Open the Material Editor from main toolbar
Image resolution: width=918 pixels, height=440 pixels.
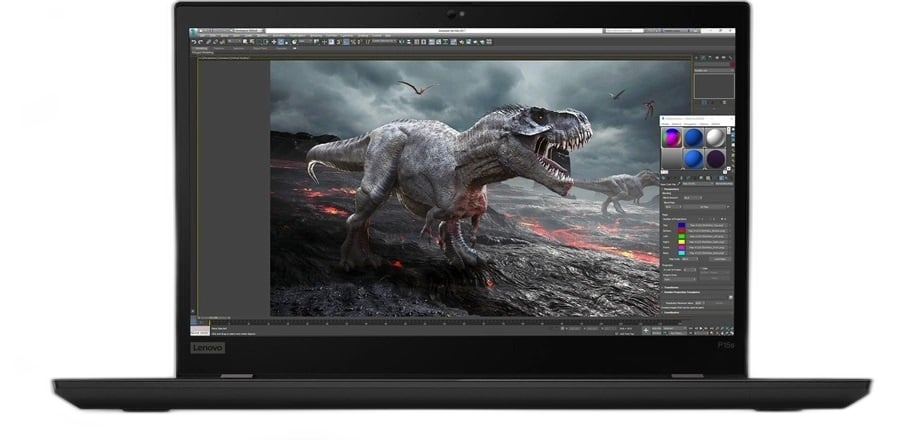pyautogui.click(x=453, y=42)
